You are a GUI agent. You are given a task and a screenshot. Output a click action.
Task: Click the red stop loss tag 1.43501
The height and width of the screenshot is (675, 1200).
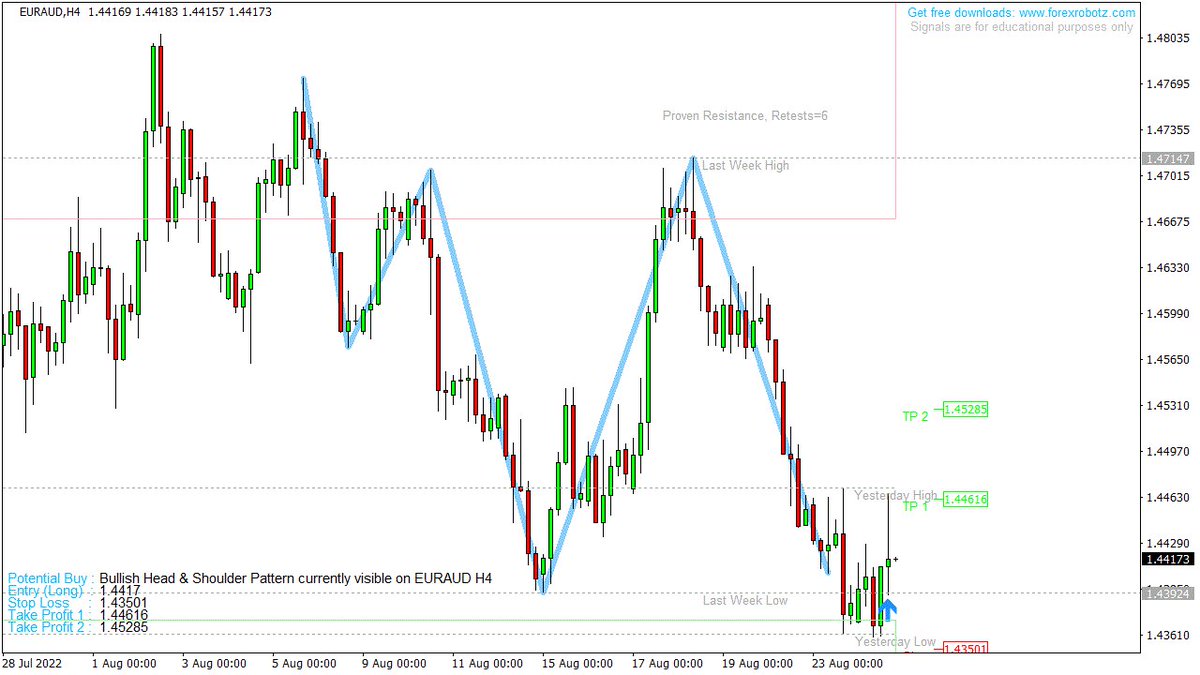[x=965, y=648]
